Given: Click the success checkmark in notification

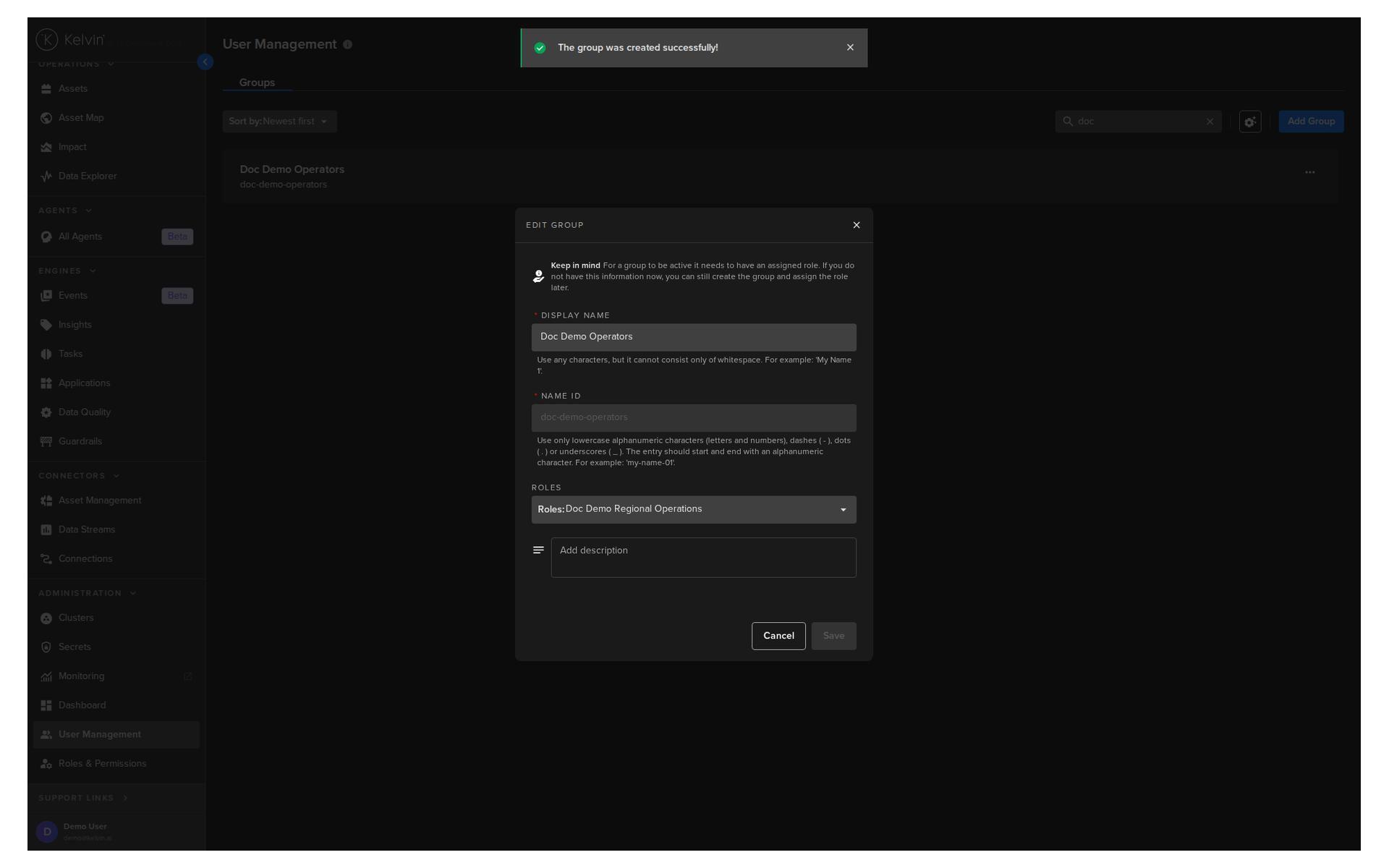Looking at the screenshot, I should 540,48.
